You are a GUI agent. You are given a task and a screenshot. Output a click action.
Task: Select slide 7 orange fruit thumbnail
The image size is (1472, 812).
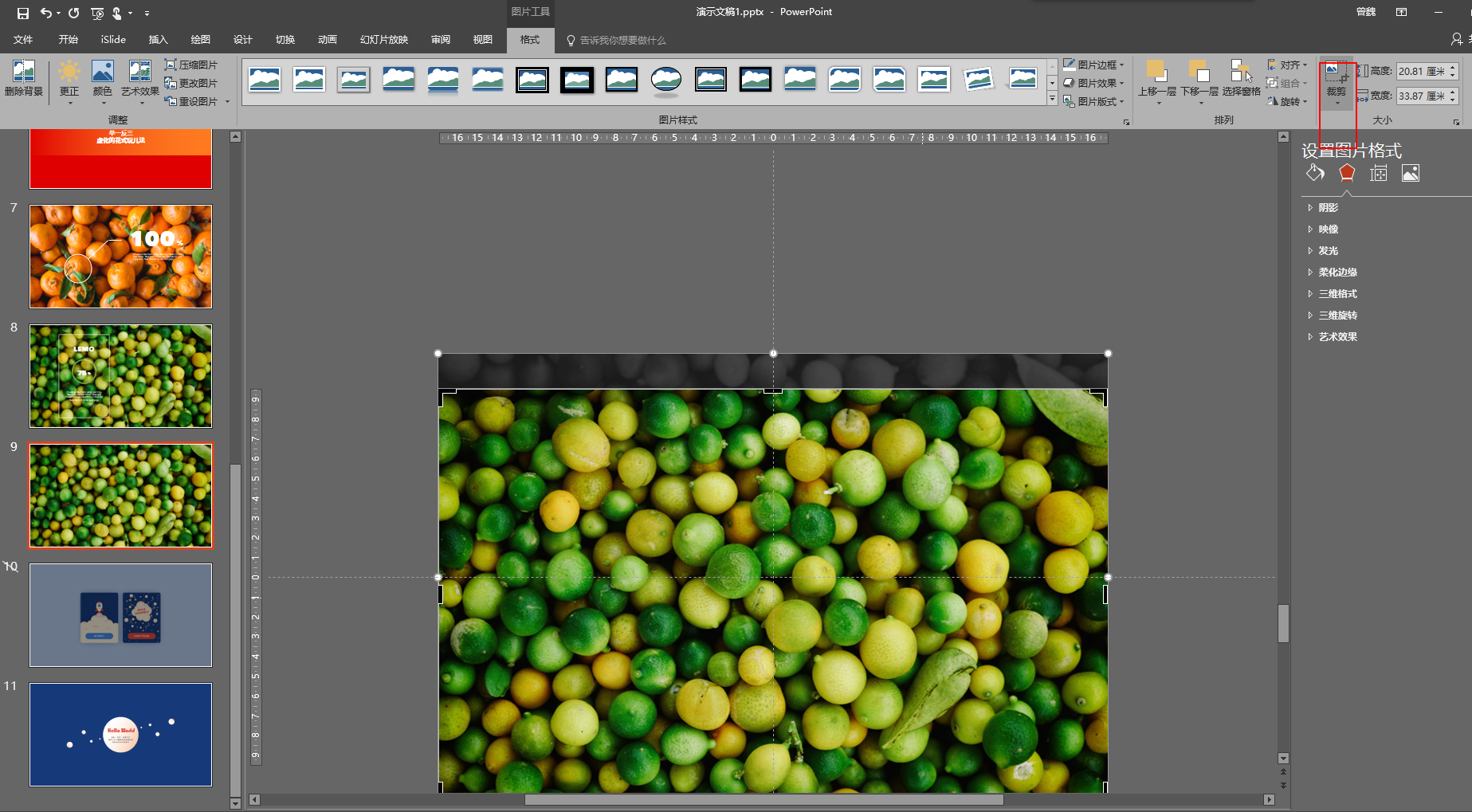click(x=121, y=257)
